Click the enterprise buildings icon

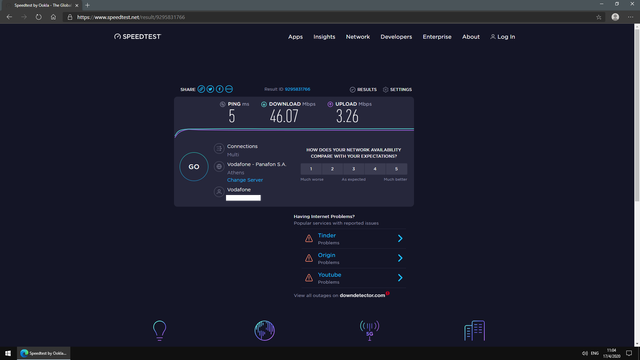[474, 330]
